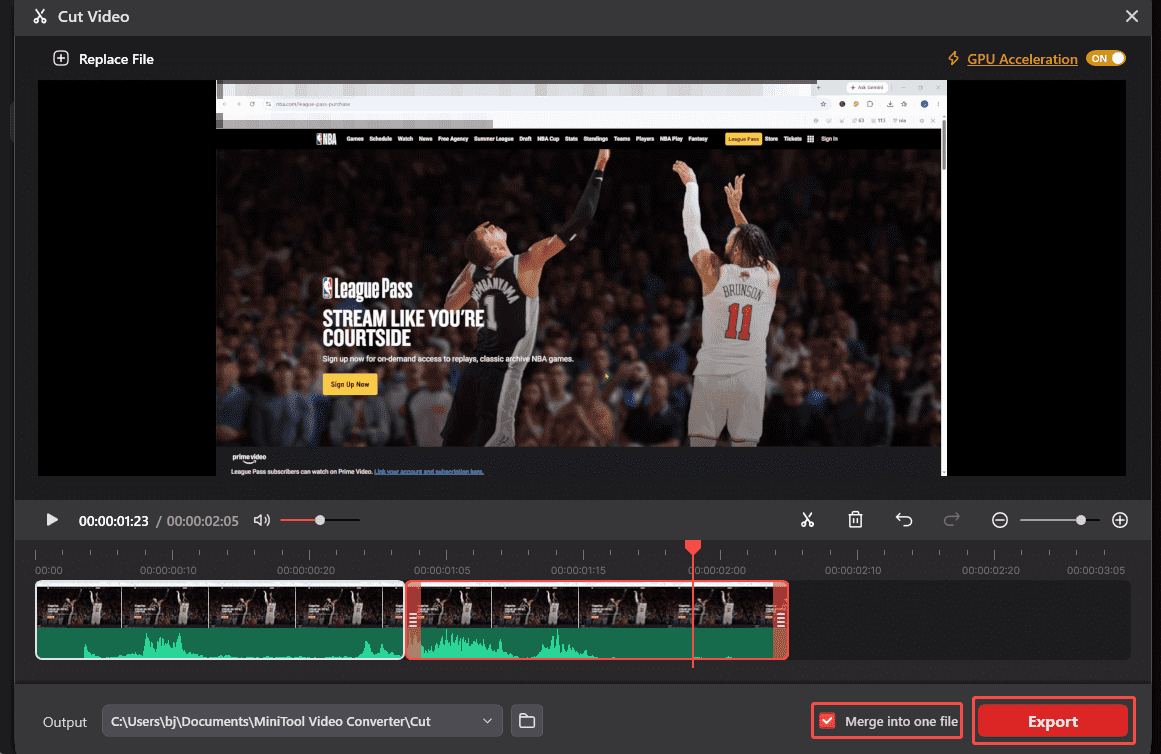This screenshot has width=1161, height=754.
Task: Play the video preview
Action: click(x=52, y=520)
